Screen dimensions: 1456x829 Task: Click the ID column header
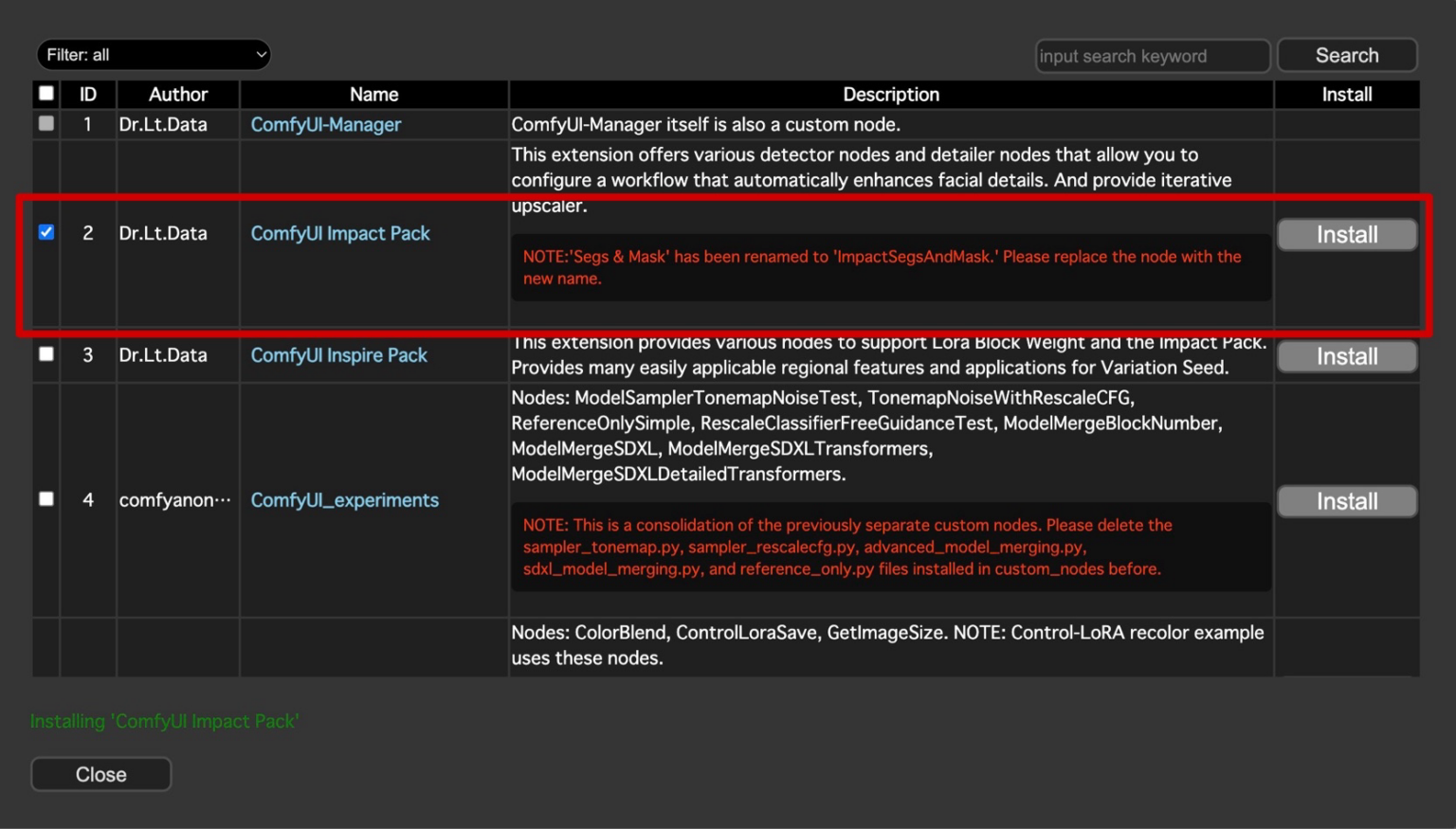pyautogui.click(x=88, y=94)
